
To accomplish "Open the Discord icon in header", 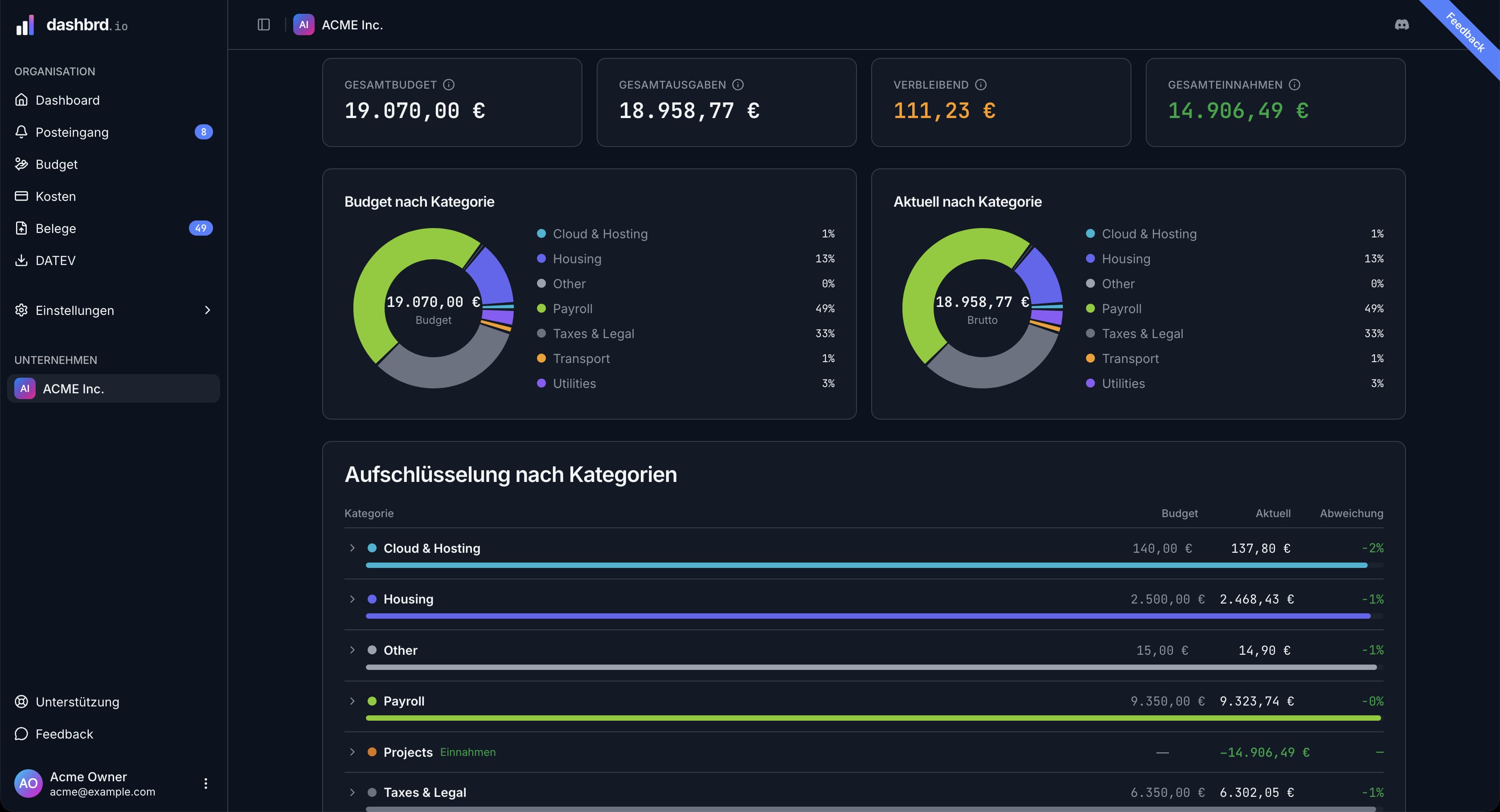I will tap(1402, 24).
